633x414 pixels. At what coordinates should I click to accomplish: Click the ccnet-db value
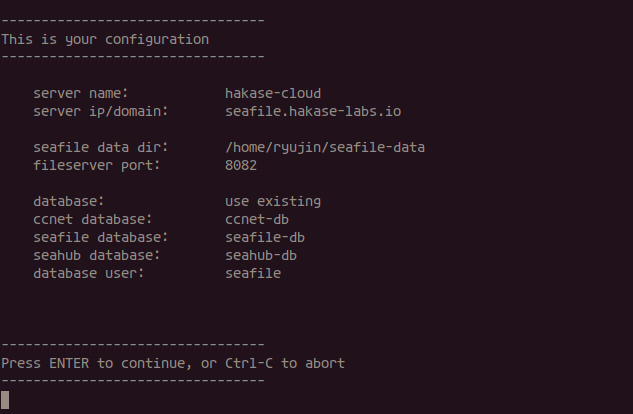[257, 219]
